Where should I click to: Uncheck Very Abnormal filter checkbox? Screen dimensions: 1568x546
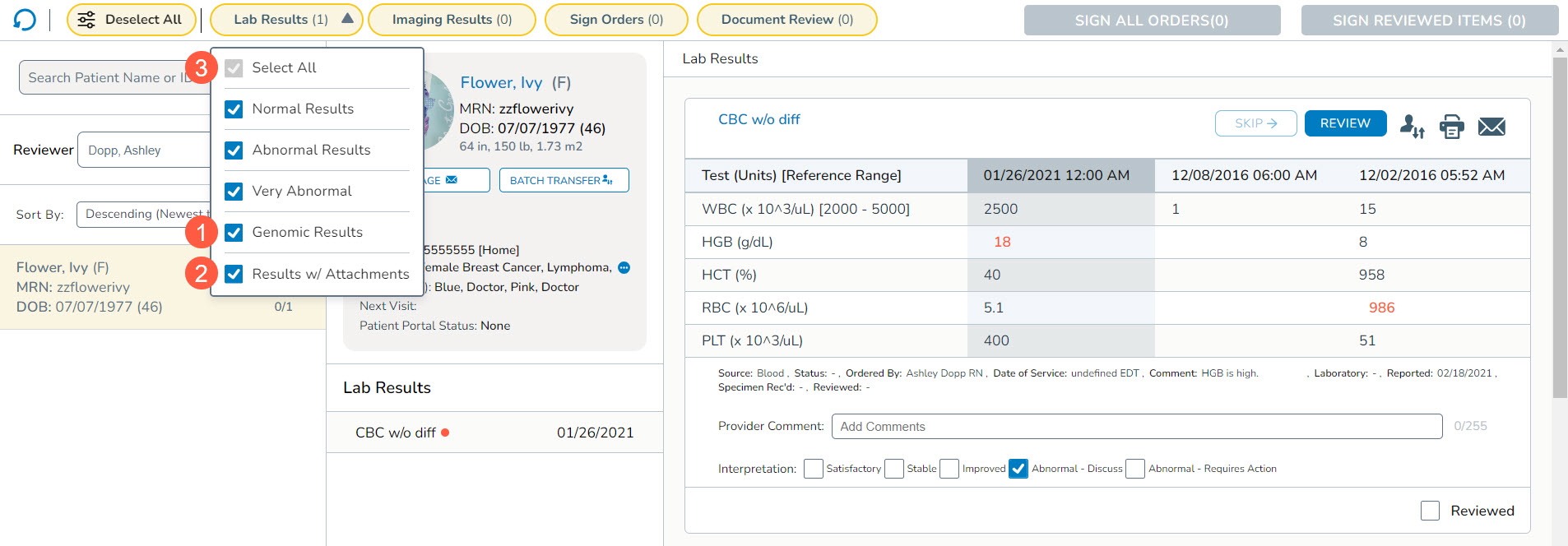pyautogui.click(x=234, y=192)
